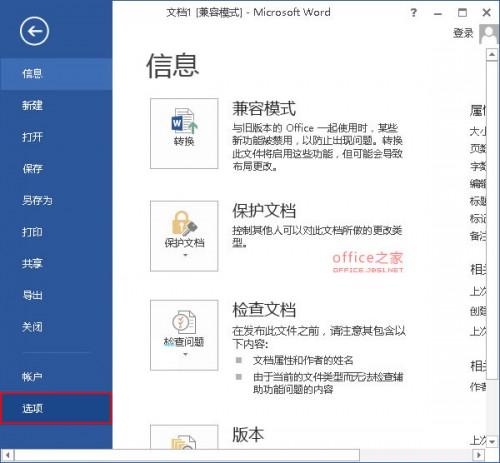Click the vertical scrollbar up arrow
This screenshot has width=500, height=463.
492,55
